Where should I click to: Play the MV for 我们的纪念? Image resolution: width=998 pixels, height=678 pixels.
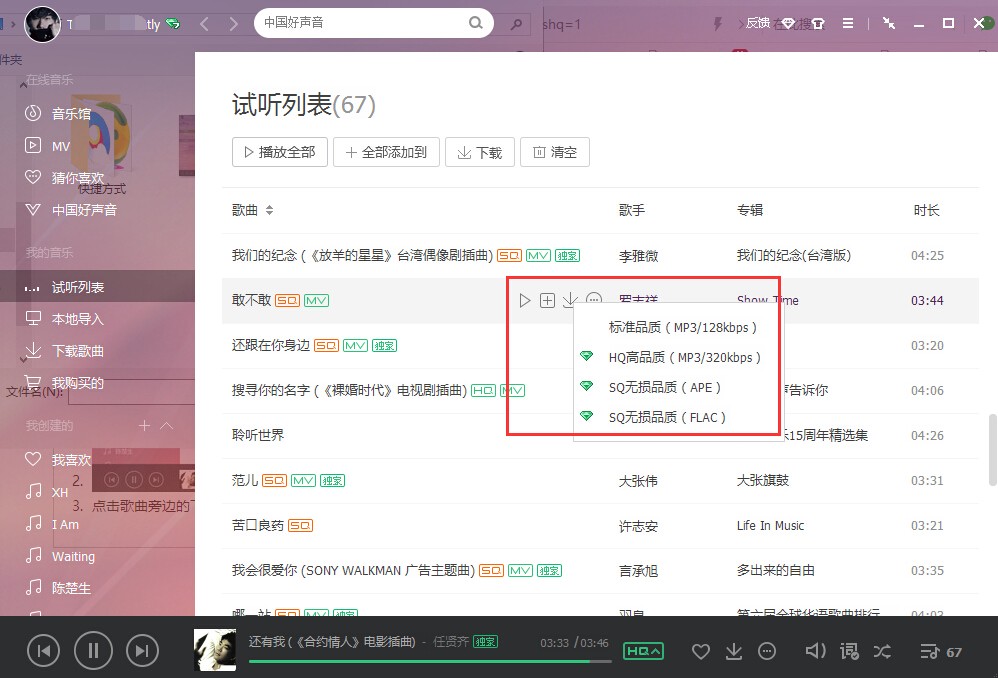pyautogui.click(x=539, y=255)
